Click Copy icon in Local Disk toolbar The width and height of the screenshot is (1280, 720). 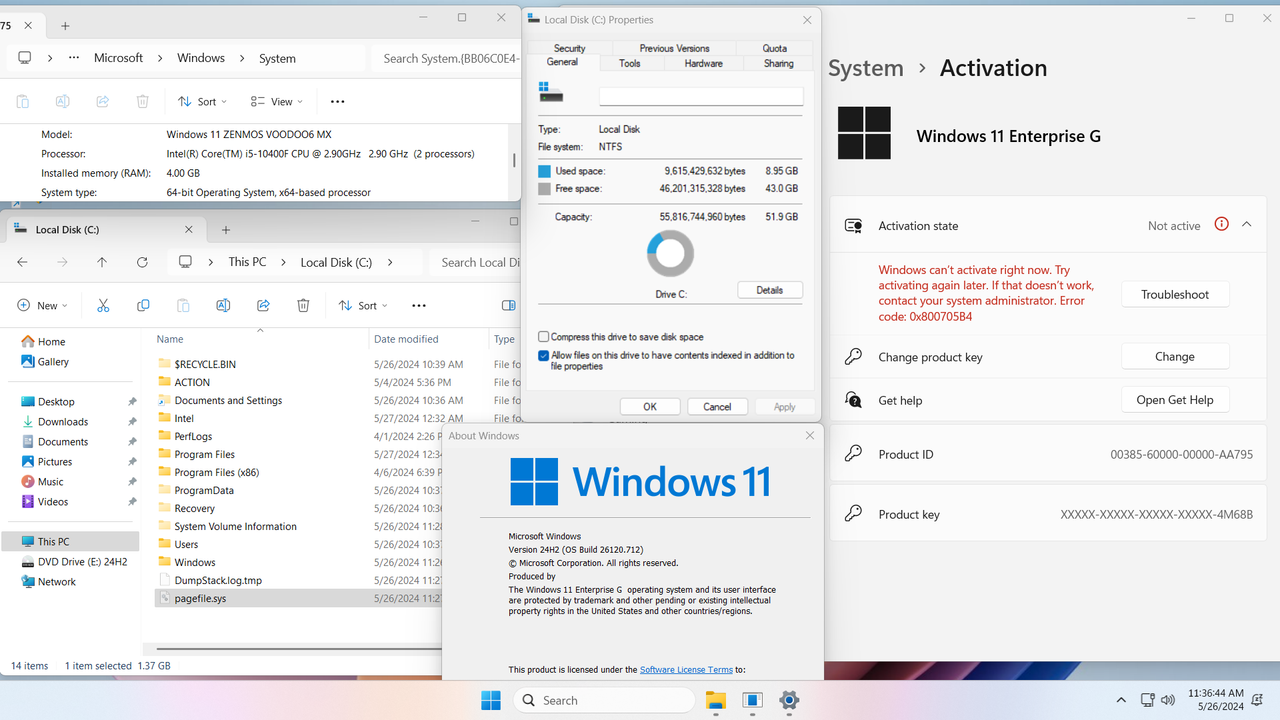tap(143, 305)
